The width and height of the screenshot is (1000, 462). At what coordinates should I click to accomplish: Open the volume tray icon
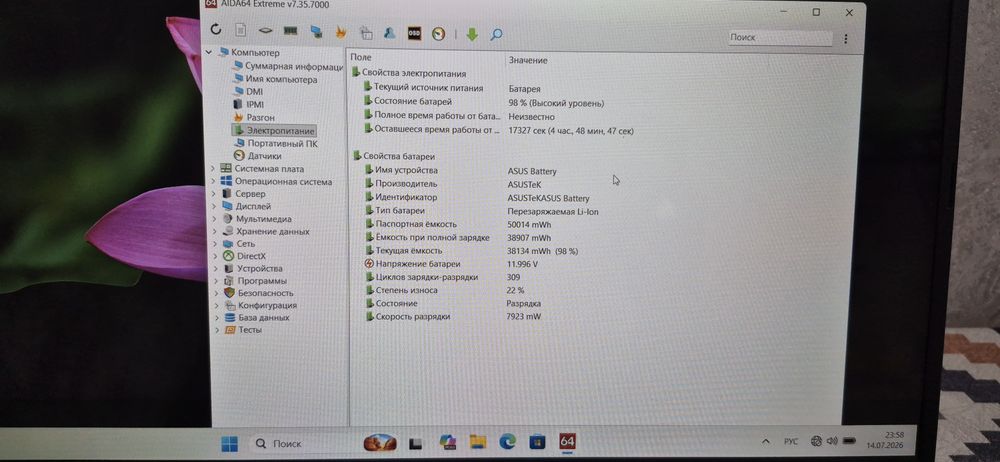point(832,440)
